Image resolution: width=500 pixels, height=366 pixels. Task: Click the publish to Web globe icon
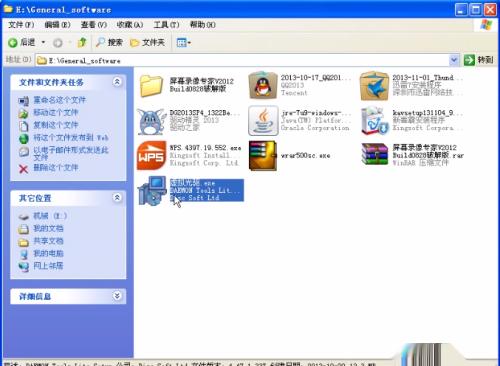(x=24, y=138)
